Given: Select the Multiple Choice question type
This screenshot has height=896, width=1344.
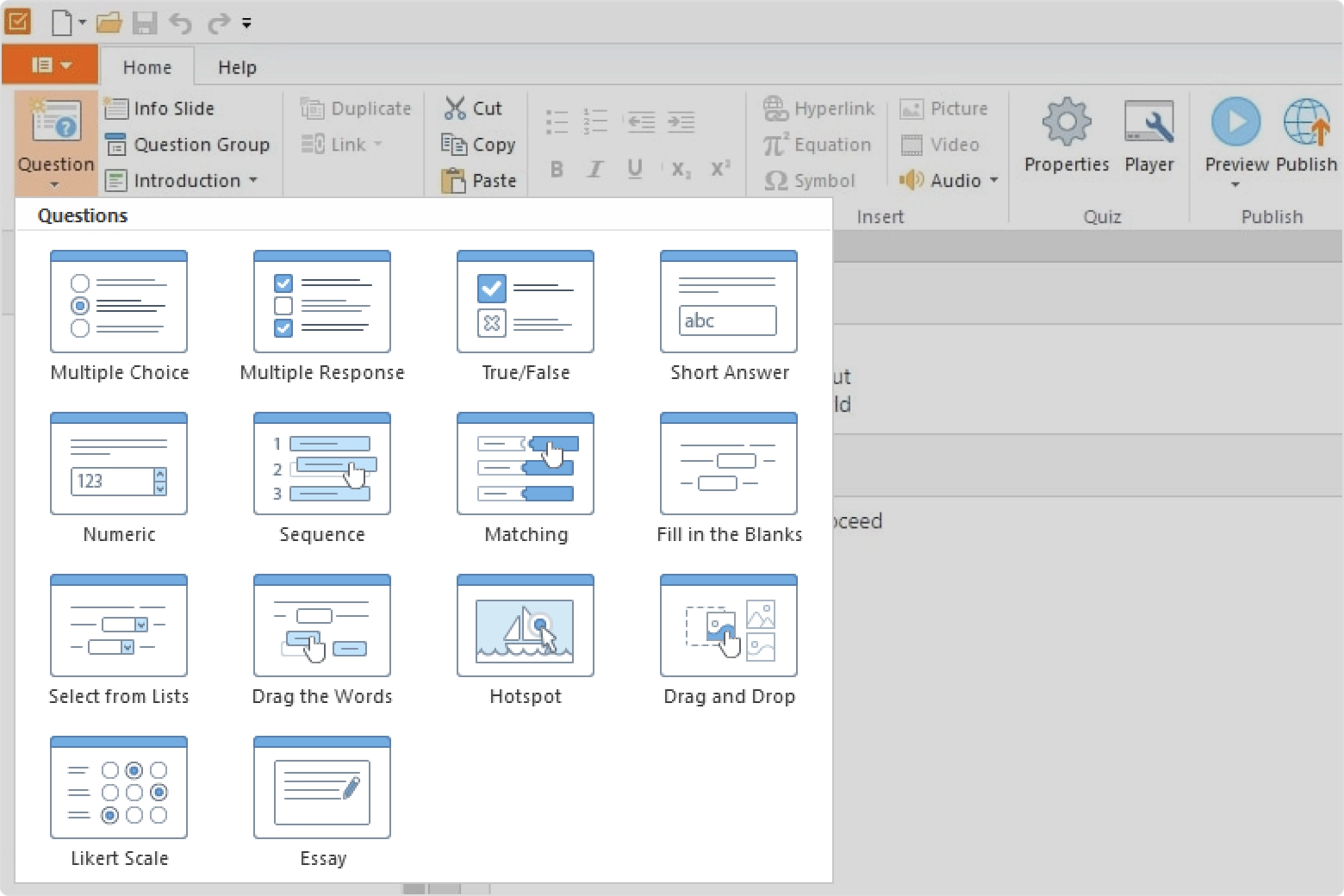Looking at the screenshot, I should tap(119, 316).
